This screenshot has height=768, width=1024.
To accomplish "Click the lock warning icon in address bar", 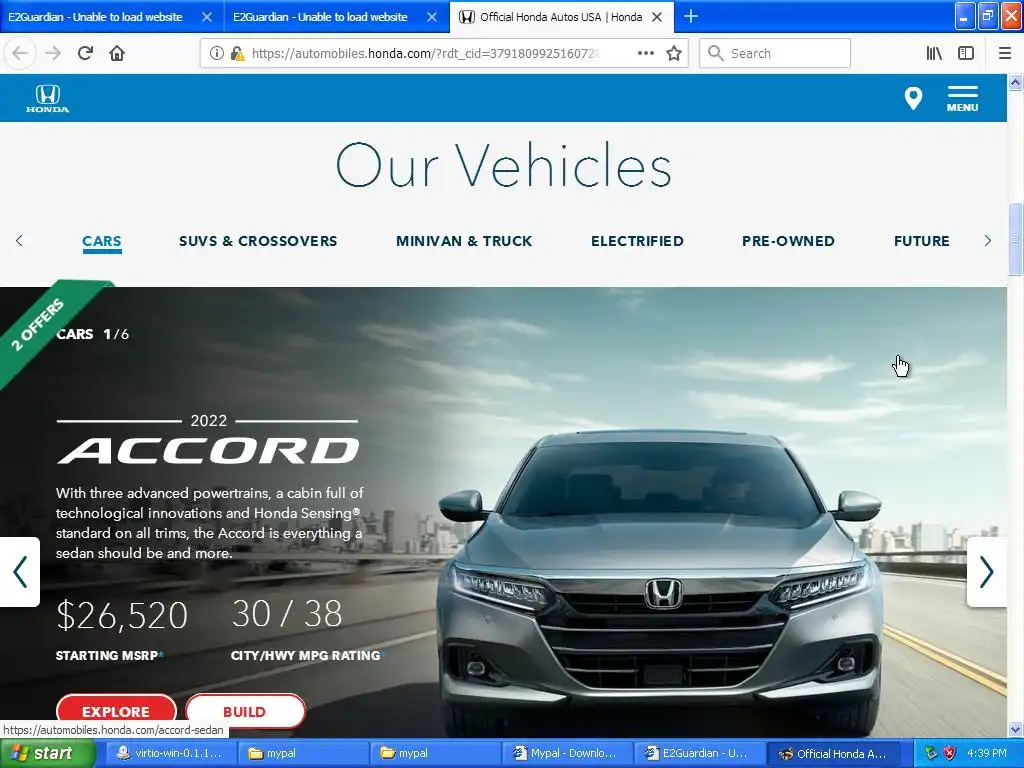I will 238,53.
